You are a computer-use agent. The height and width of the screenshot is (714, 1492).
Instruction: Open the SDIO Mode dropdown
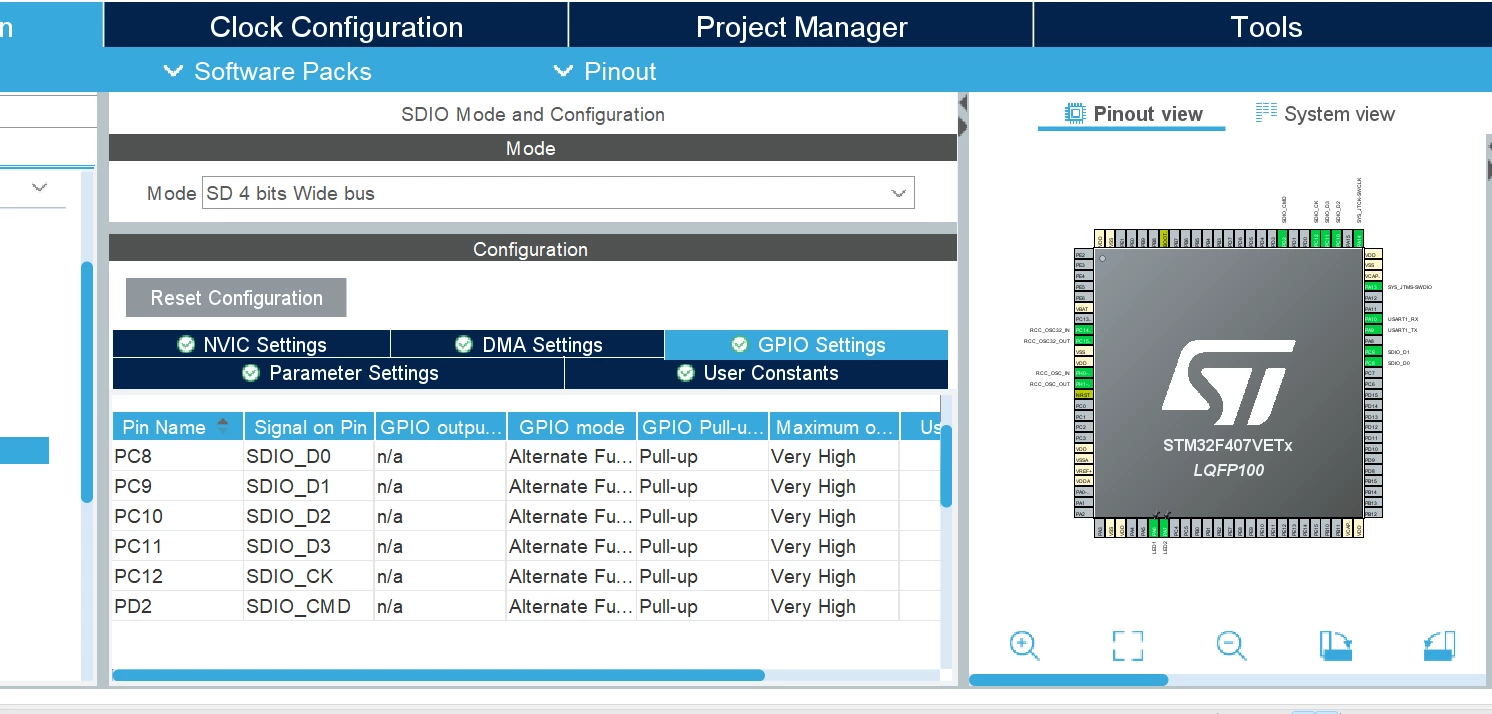coord(559,193)
